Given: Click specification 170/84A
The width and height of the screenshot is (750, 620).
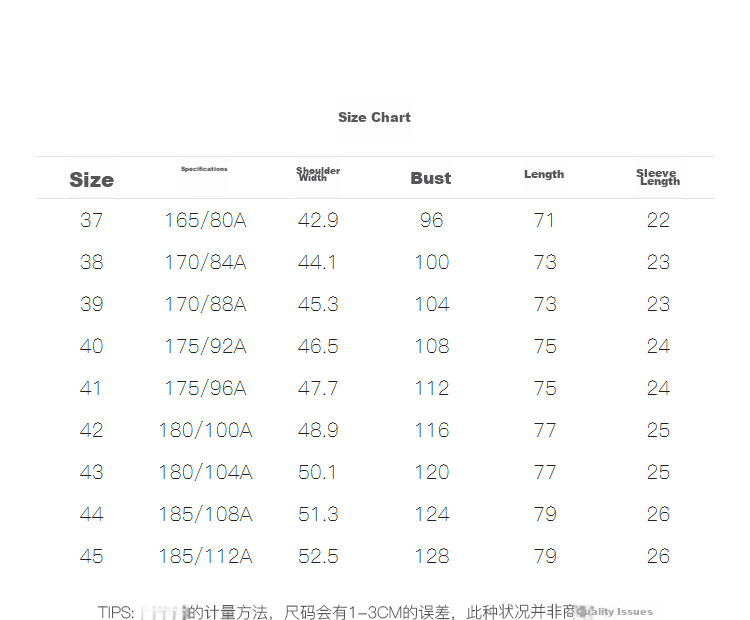Looking at the screenshot, I should [205, 262].
